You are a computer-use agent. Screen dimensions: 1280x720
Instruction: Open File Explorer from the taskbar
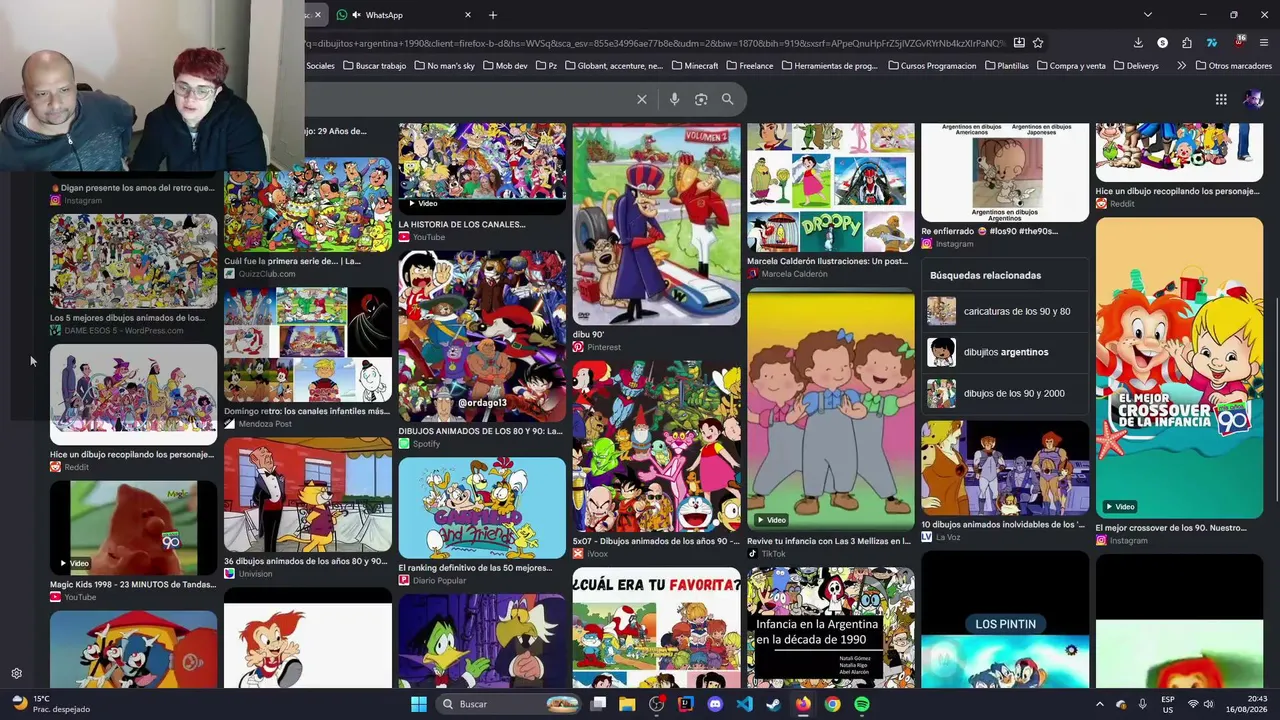pyautogui.click(x=627, y=704)
